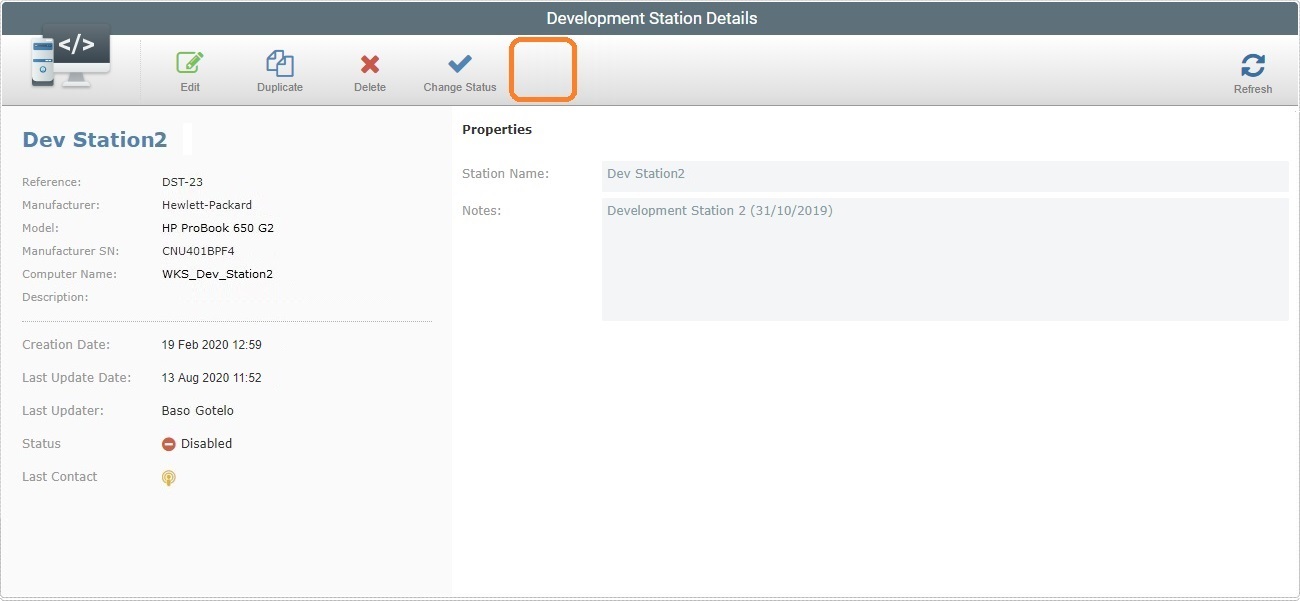Delete the development station record

click(370, 72)
